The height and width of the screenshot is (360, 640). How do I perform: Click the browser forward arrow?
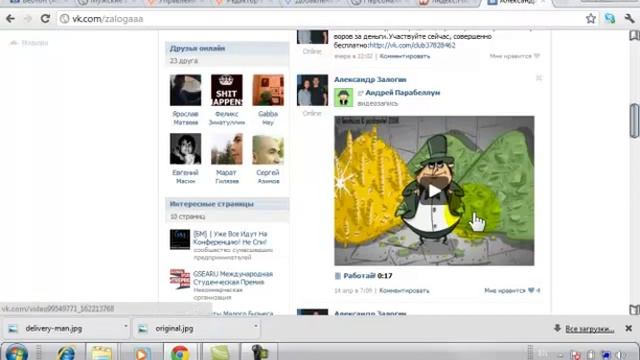27,19
